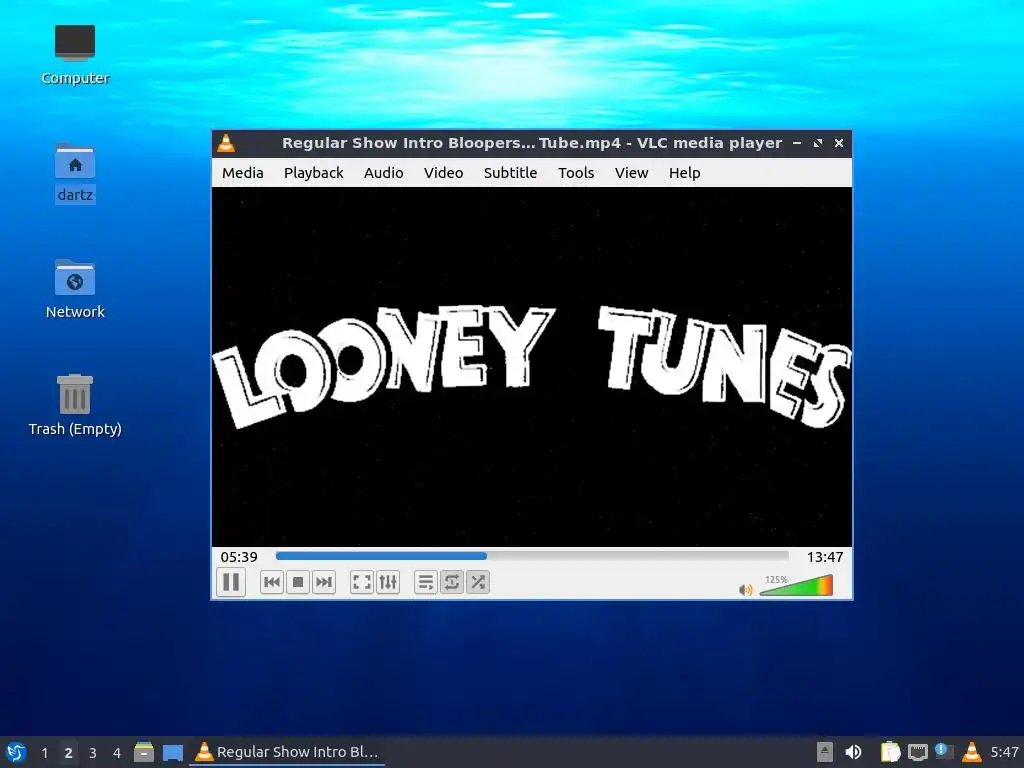Open the View menu
This screenshot has height=768, width=1024.
coord(632,173)
